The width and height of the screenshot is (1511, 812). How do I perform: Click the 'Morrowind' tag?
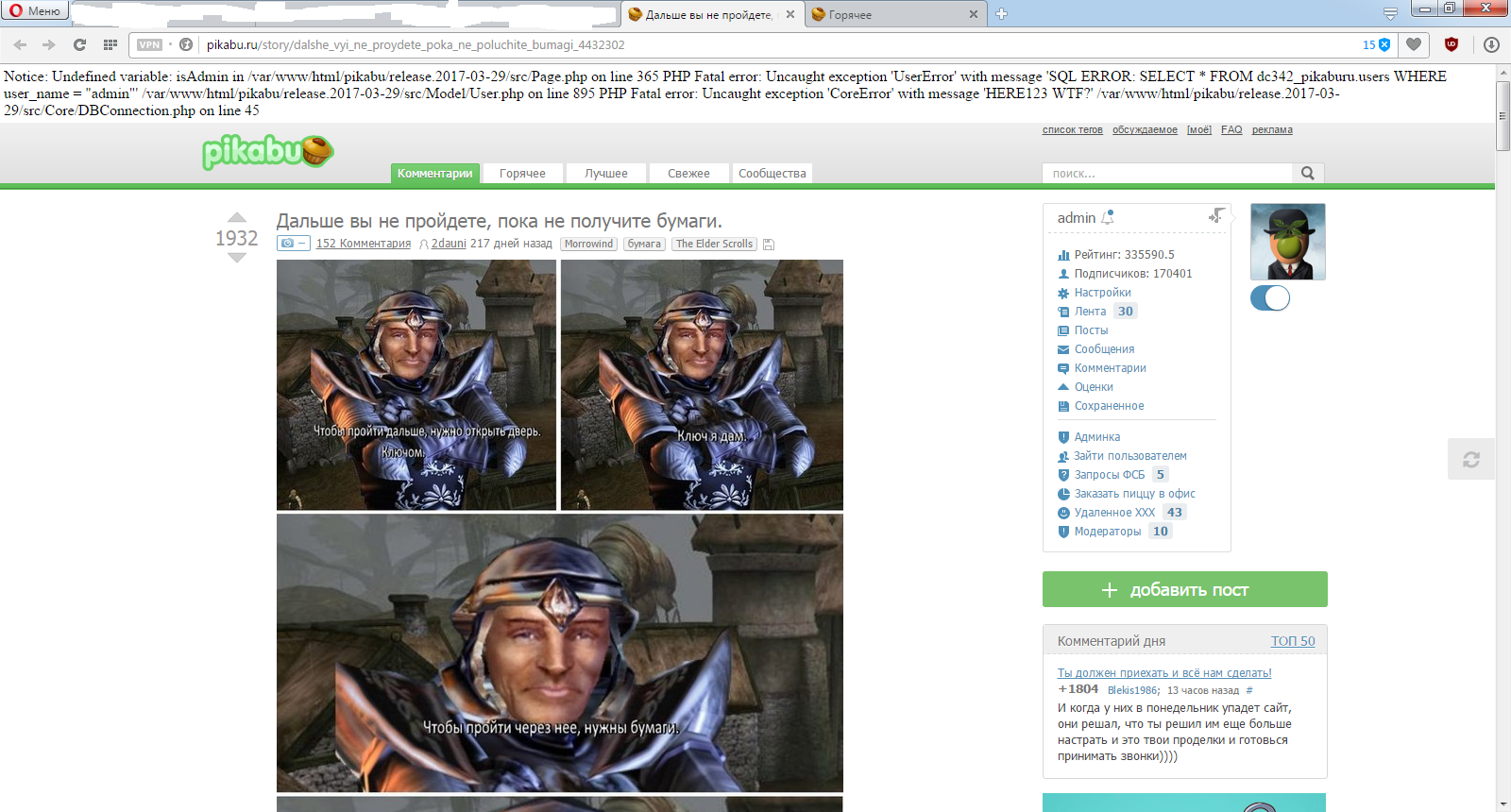tap(588, 244)
